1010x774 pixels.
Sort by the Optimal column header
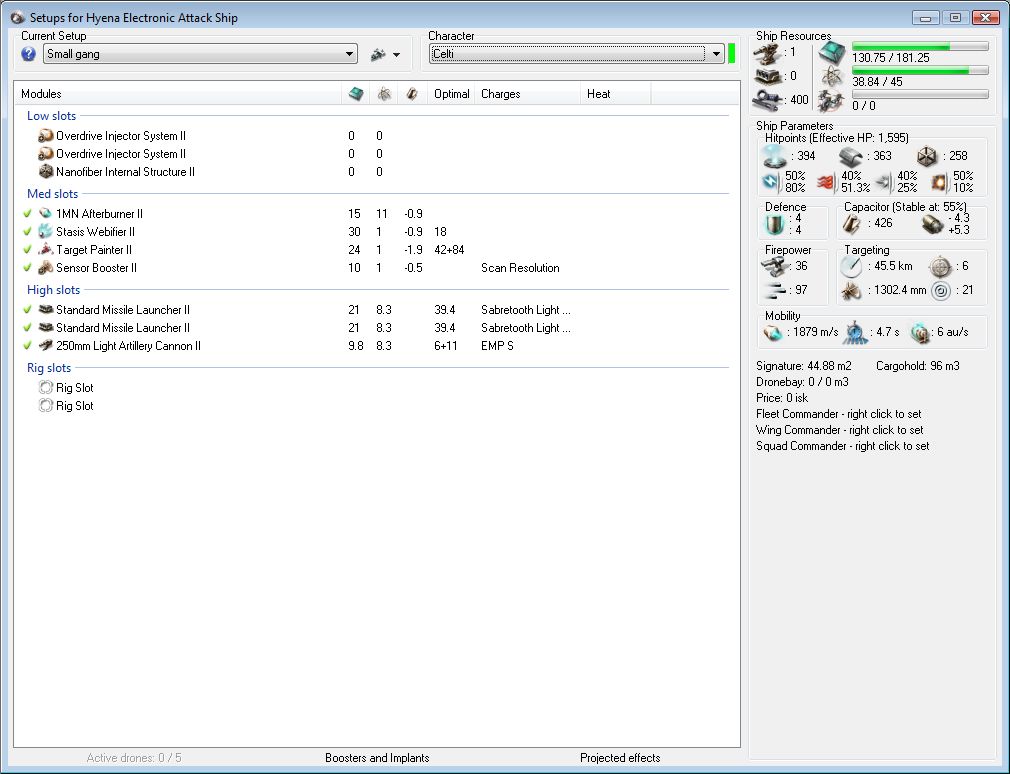(452, 94)
